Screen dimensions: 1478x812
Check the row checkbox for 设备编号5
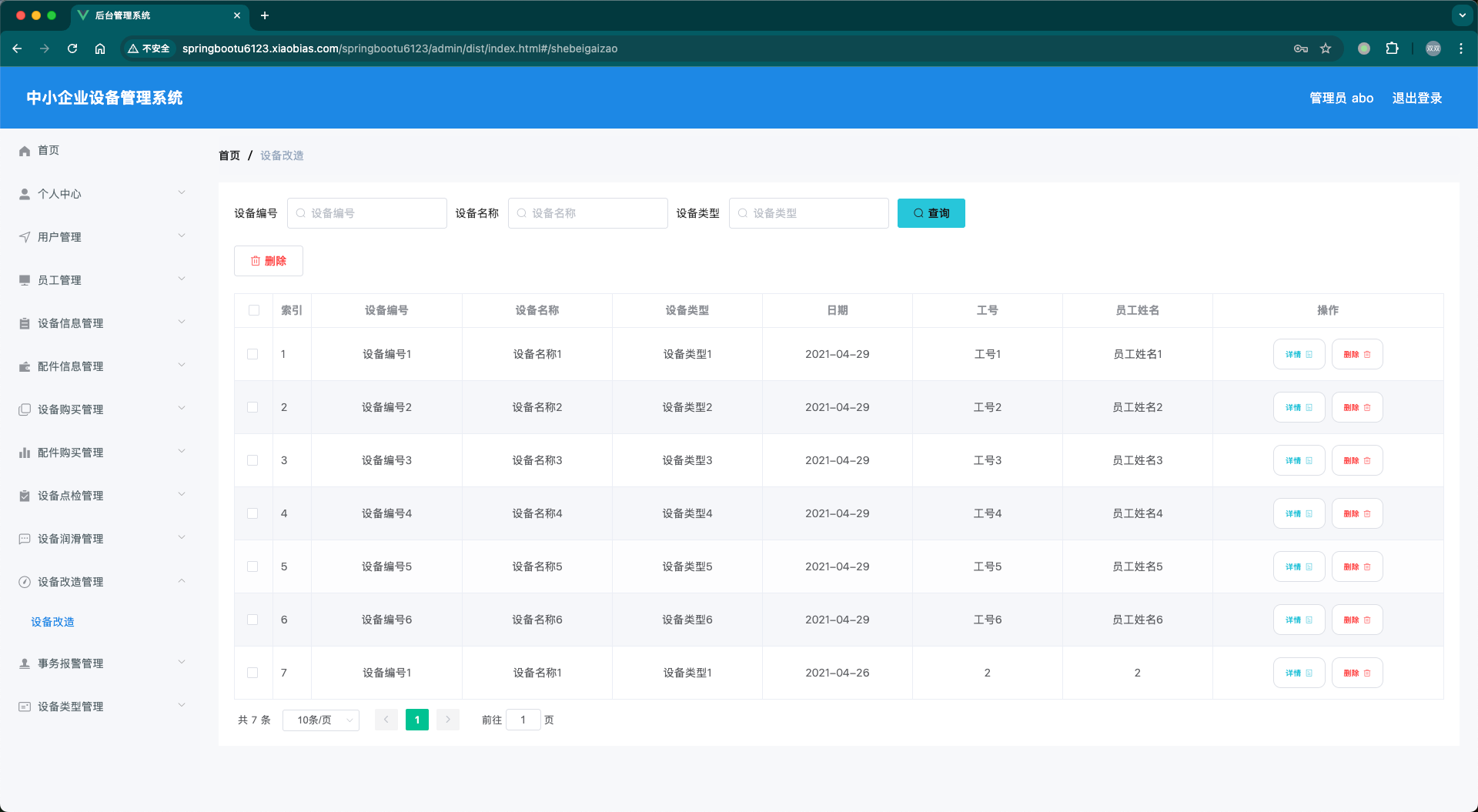(252, 566)
